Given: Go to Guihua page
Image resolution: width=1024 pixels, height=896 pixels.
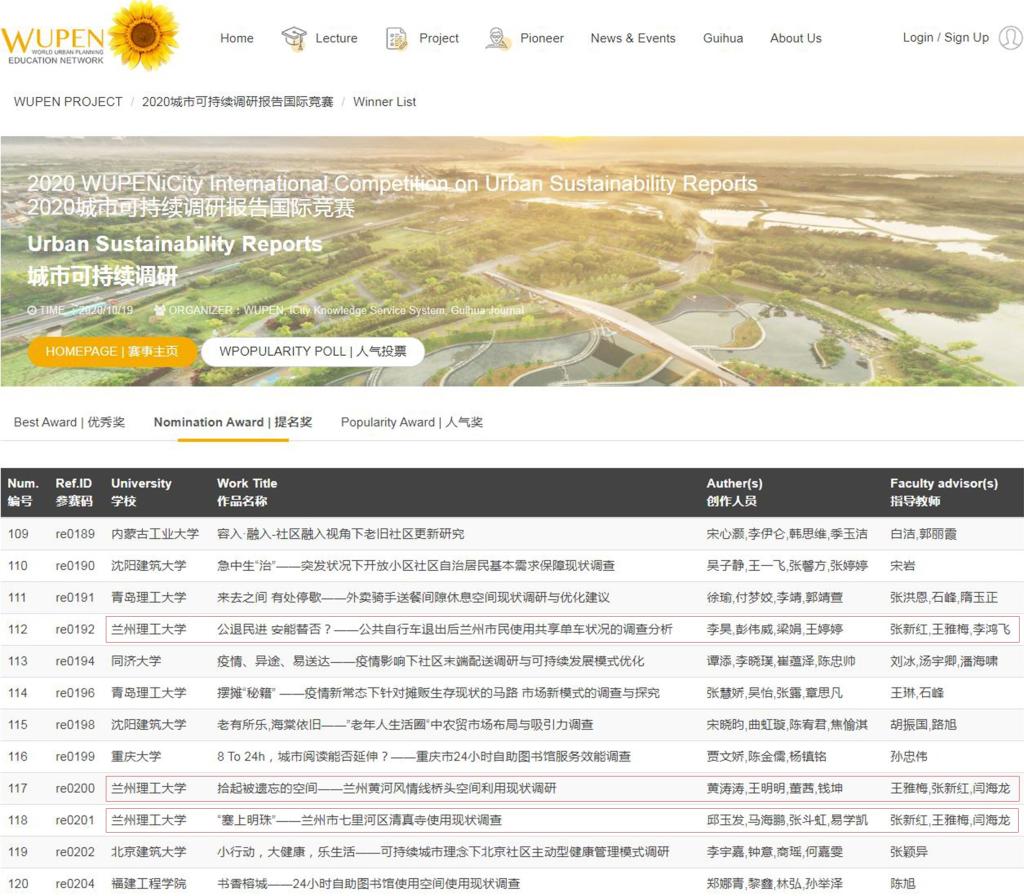Looking at the screenshot, I should [723, 38].
